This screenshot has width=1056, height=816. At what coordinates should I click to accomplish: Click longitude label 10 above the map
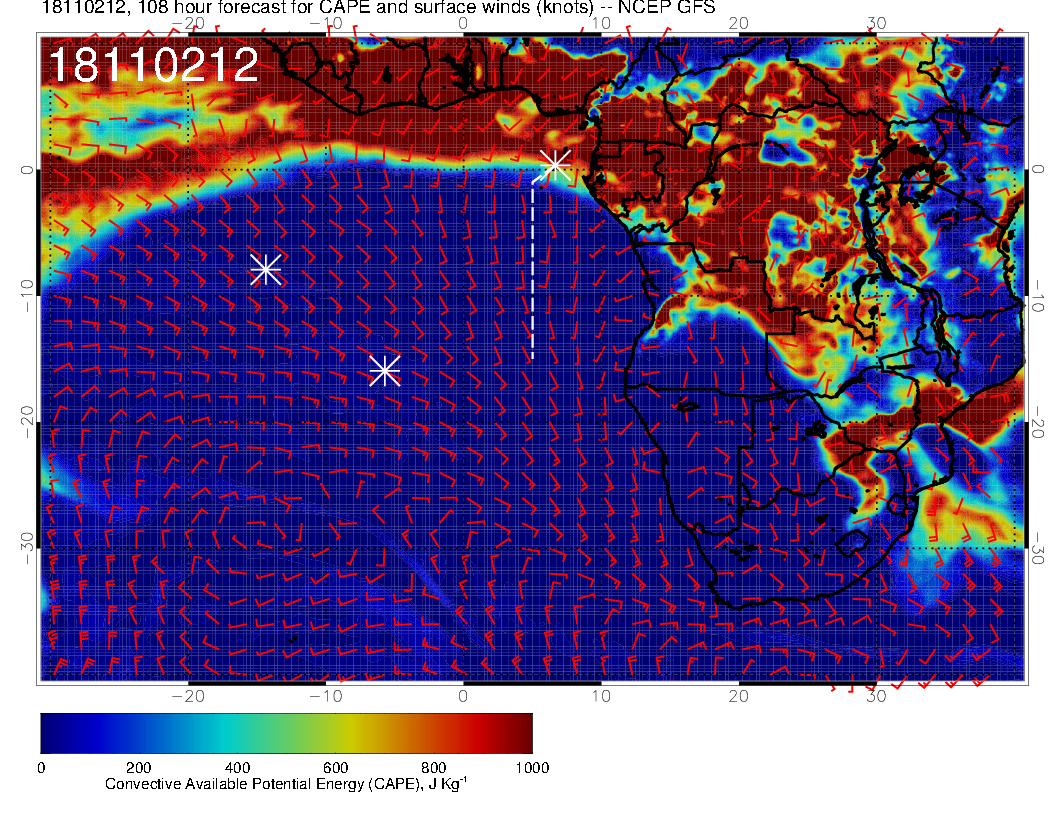click(601, 24)
